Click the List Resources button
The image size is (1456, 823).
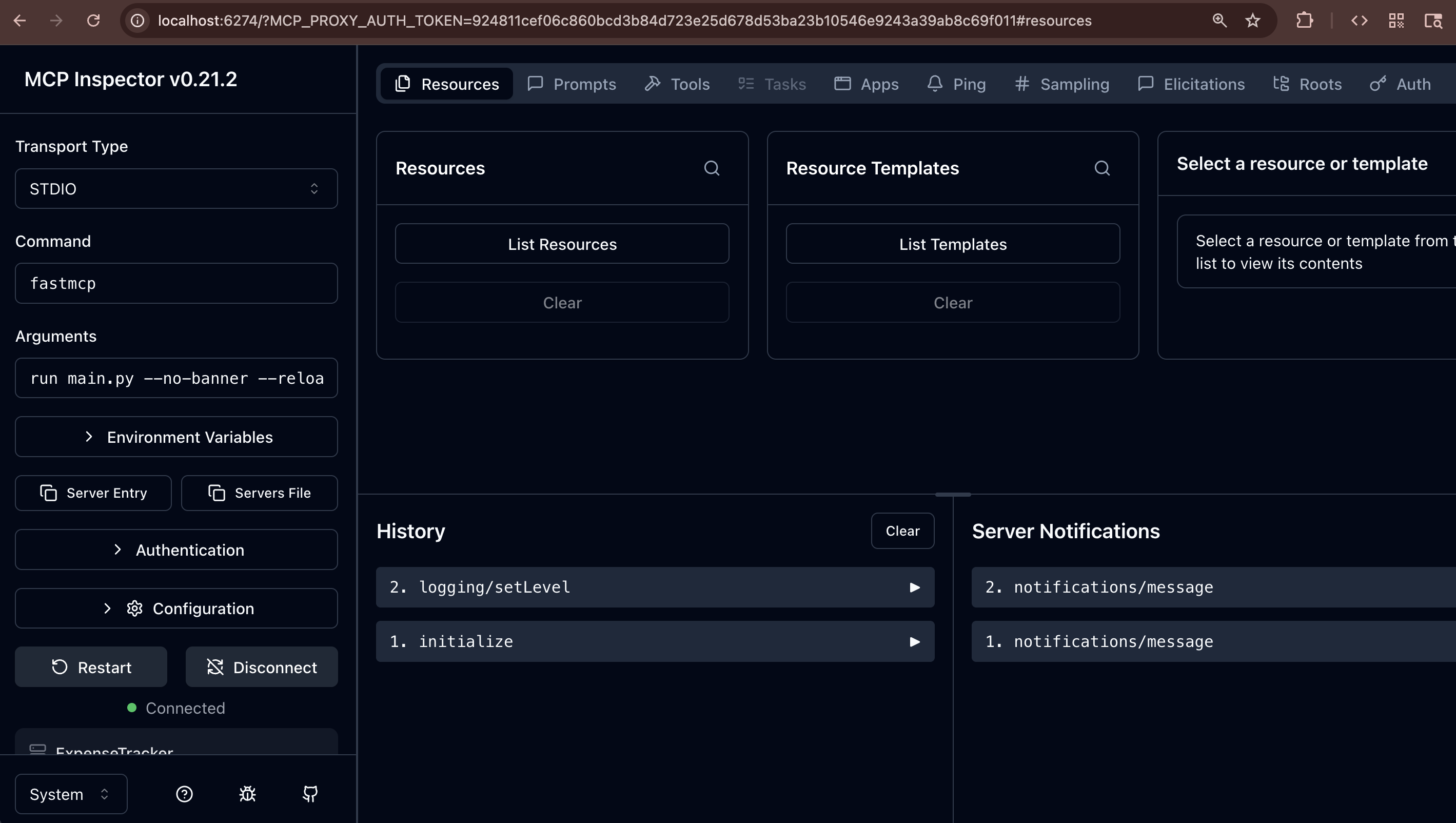[562, 244]
